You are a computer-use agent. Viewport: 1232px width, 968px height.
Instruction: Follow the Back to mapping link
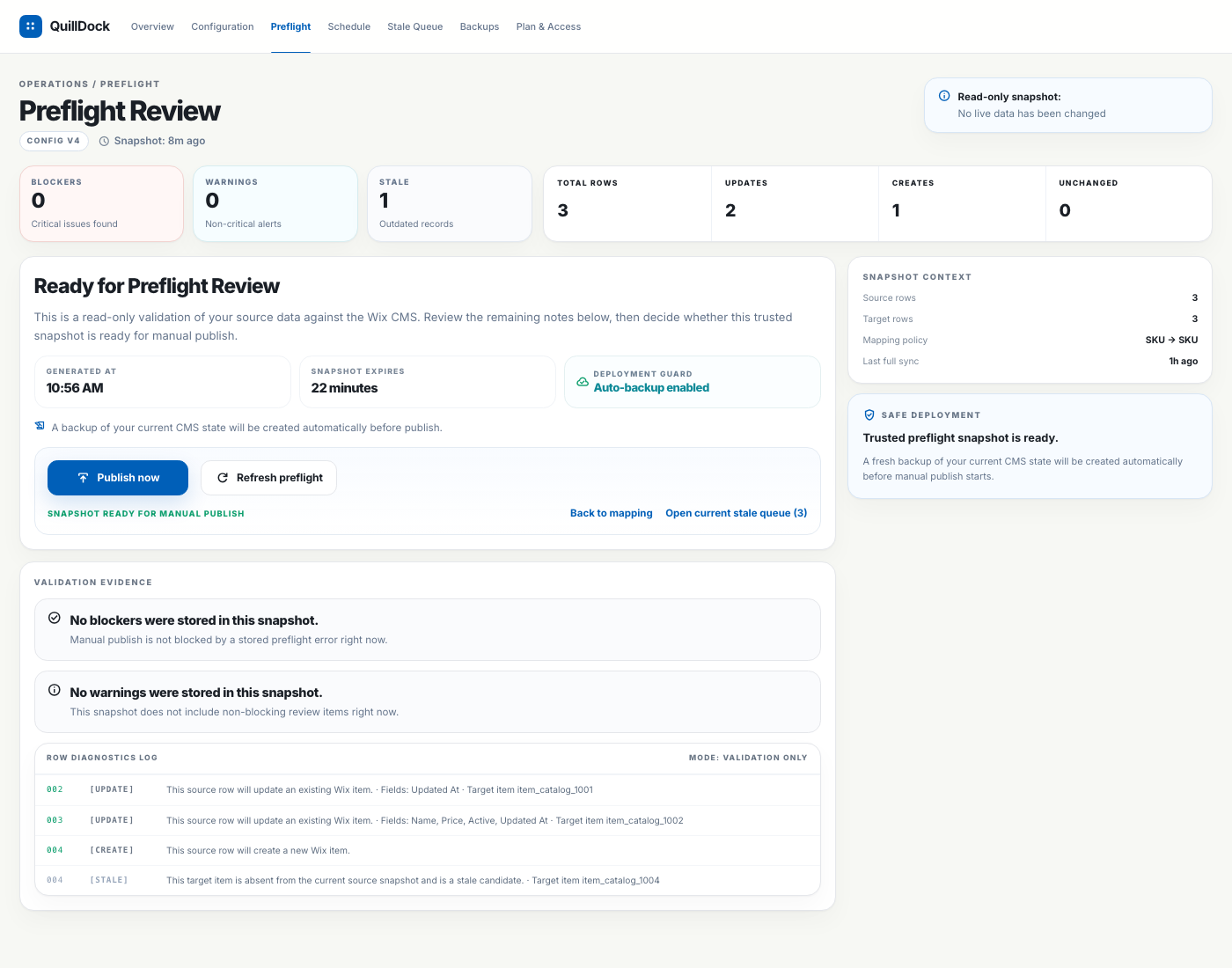[x=611, y=513]
